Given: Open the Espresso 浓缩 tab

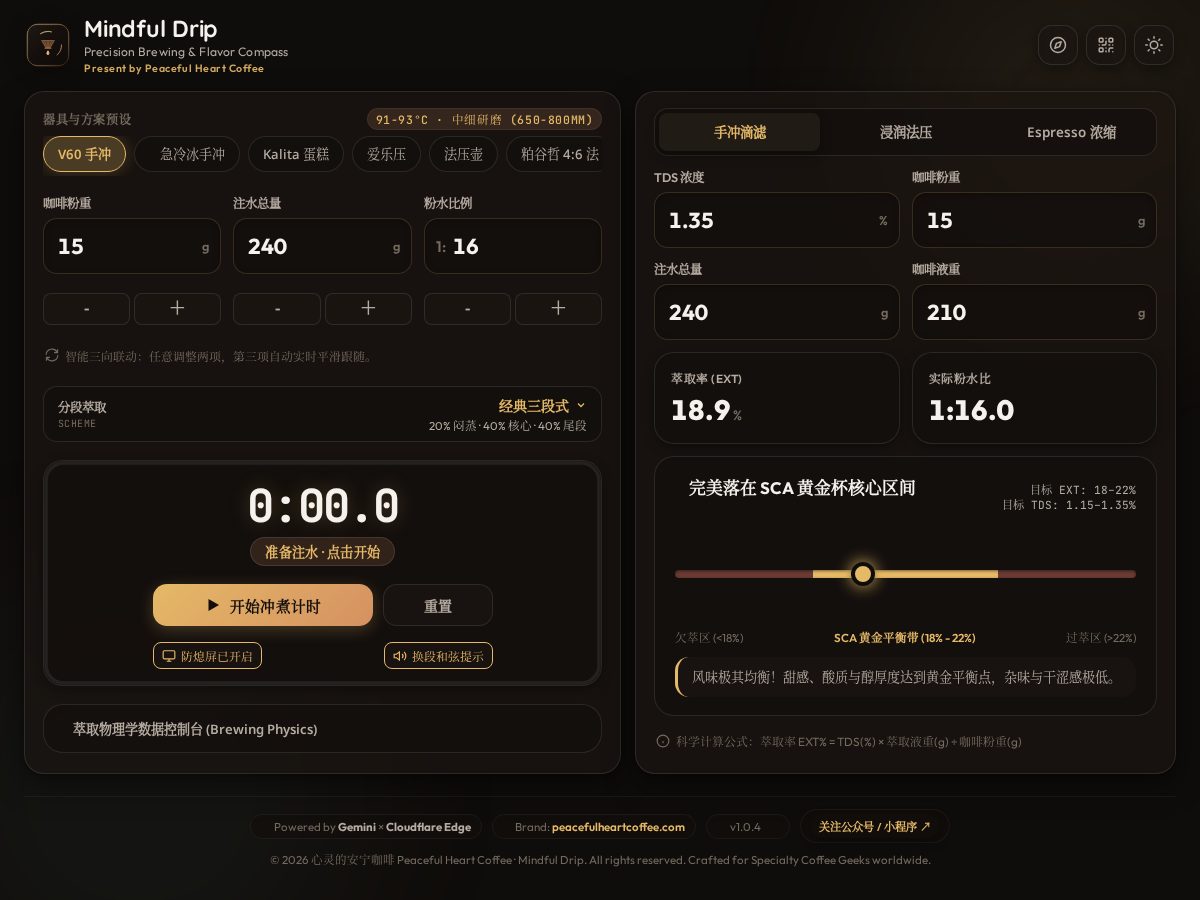Looking at the screenshot, I should (x=1072, y=132).
